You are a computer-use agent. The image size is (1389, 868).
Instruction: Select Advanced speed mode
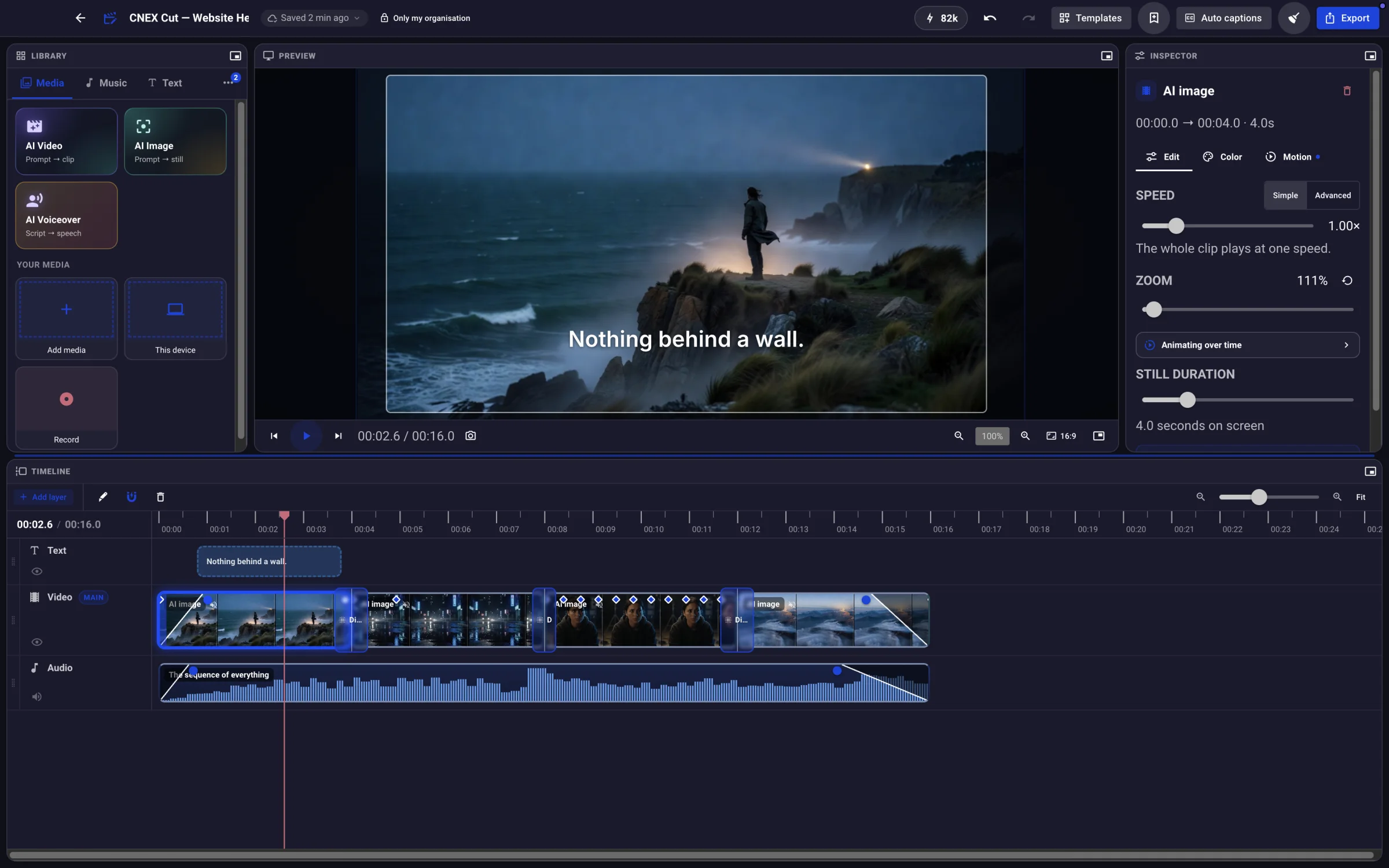tap(1332, 196)
